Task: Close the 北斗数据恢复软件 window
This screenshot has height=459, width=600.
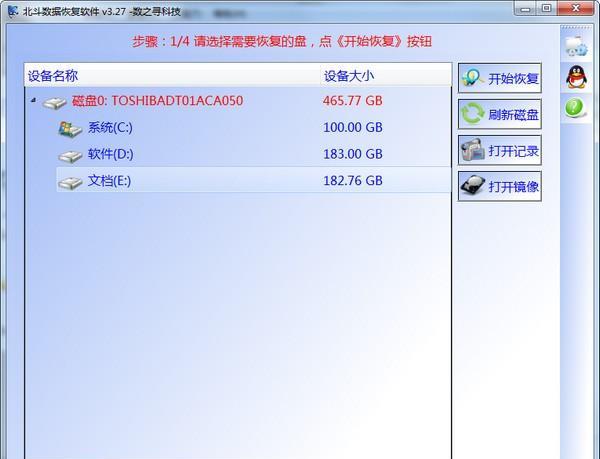Action: pos(576,8)
